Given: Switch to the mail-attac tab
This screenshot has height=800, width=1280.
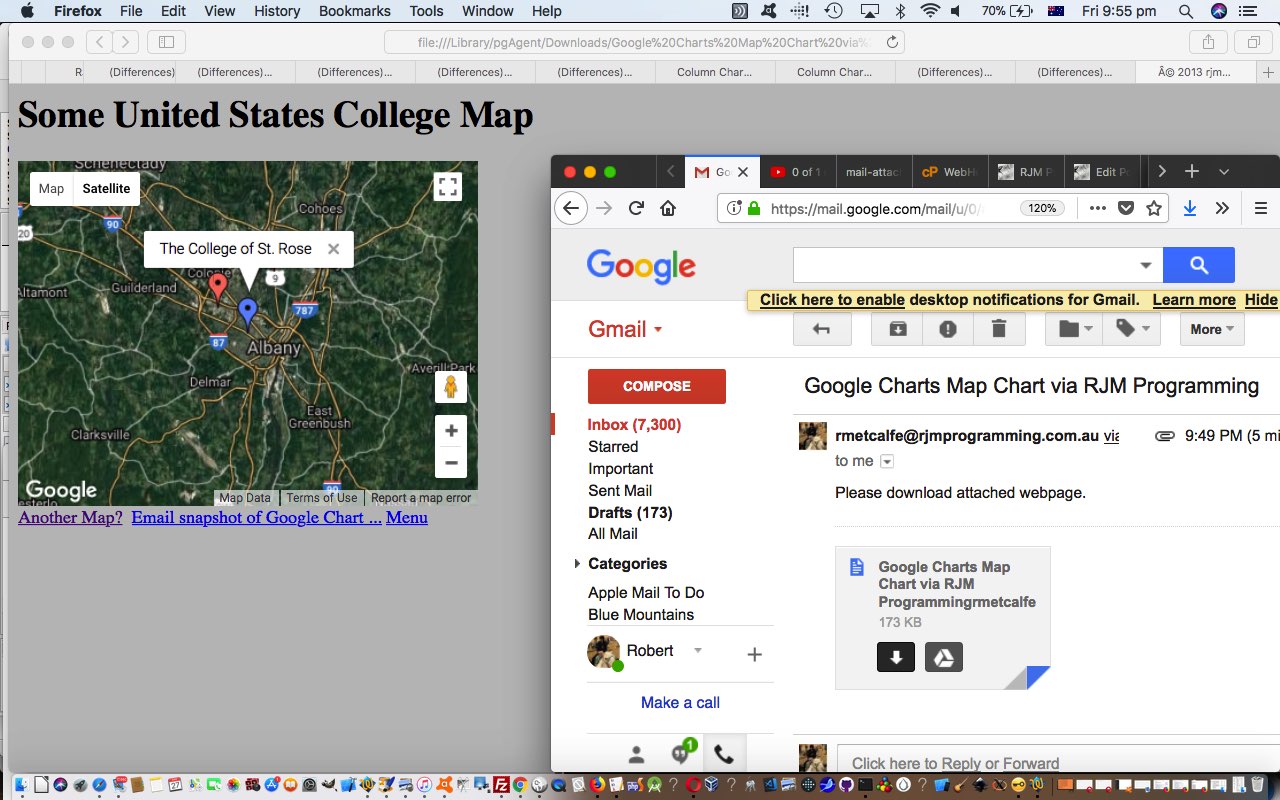Looking at the screenshot, I should [x=872, y=172].
